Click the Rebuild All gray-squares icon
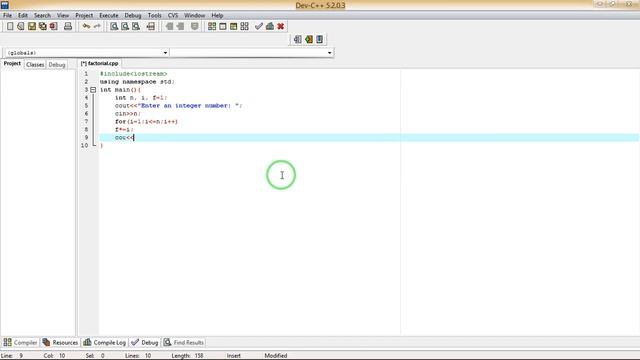This screenshot has height=360, width=640. [244, 27]
